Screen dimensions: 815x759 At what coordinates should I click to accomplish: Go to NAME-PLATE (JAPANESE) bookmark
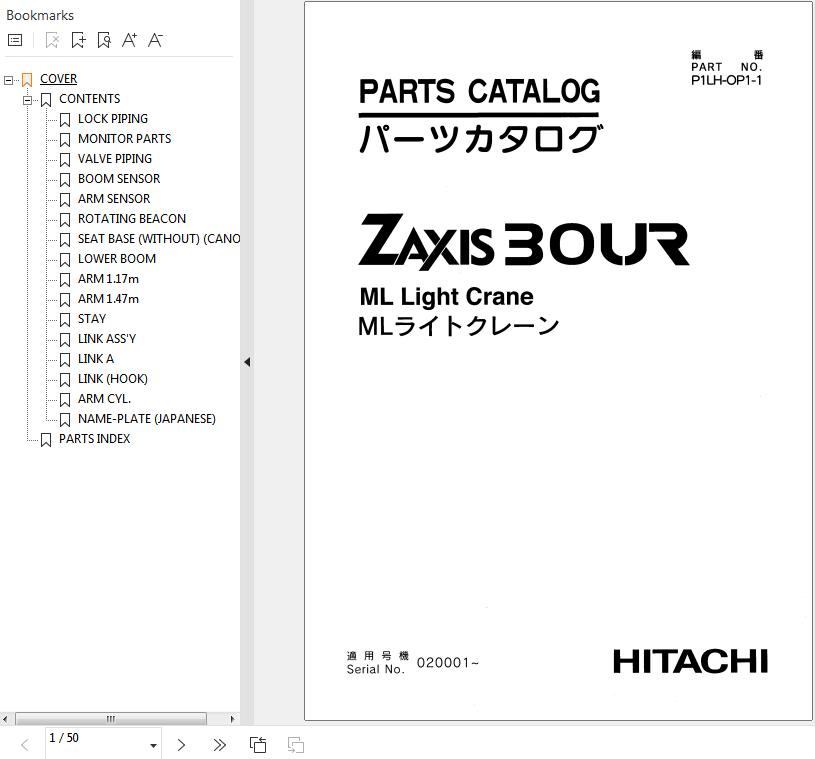tap(147, 419)
